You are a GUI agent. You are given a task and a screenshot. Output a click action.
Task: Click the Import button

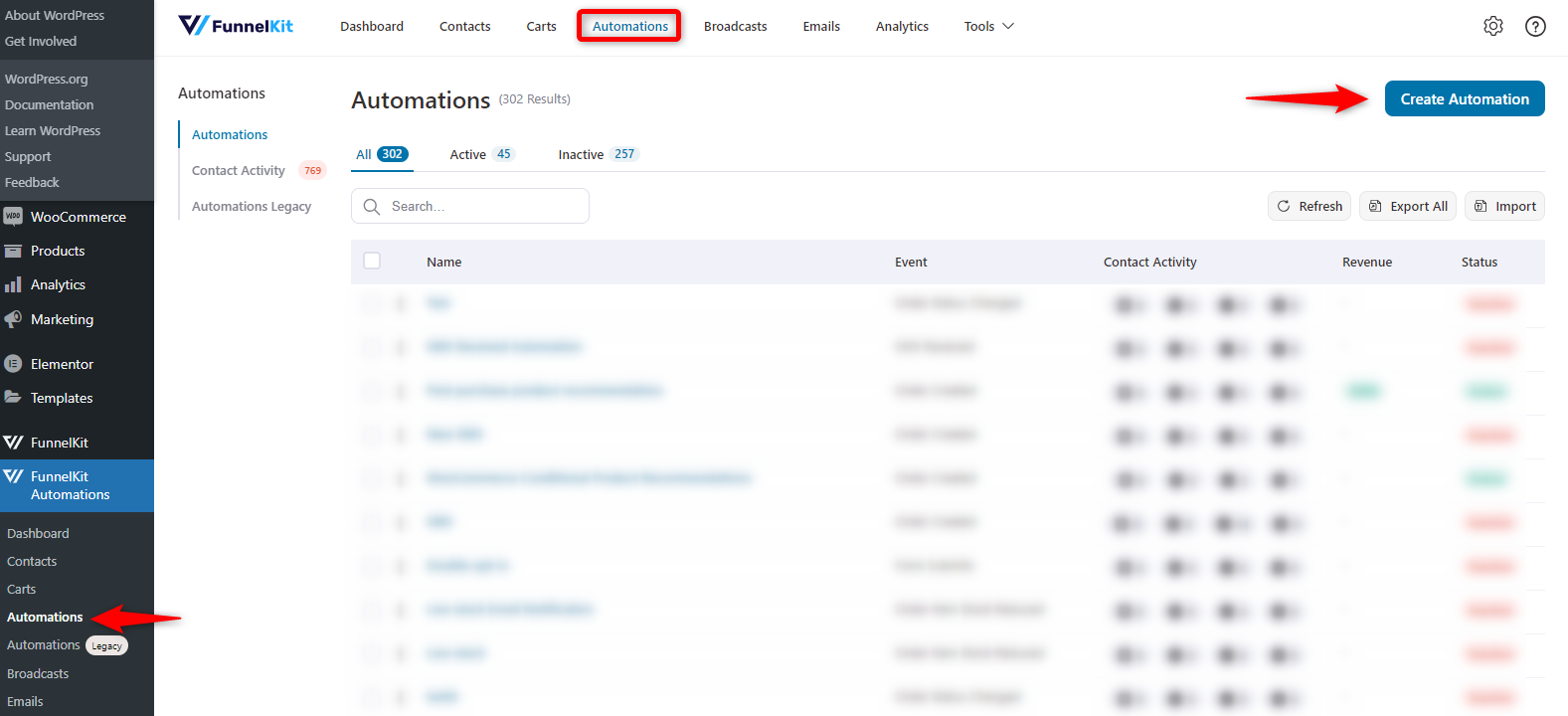click(1504, 206)
